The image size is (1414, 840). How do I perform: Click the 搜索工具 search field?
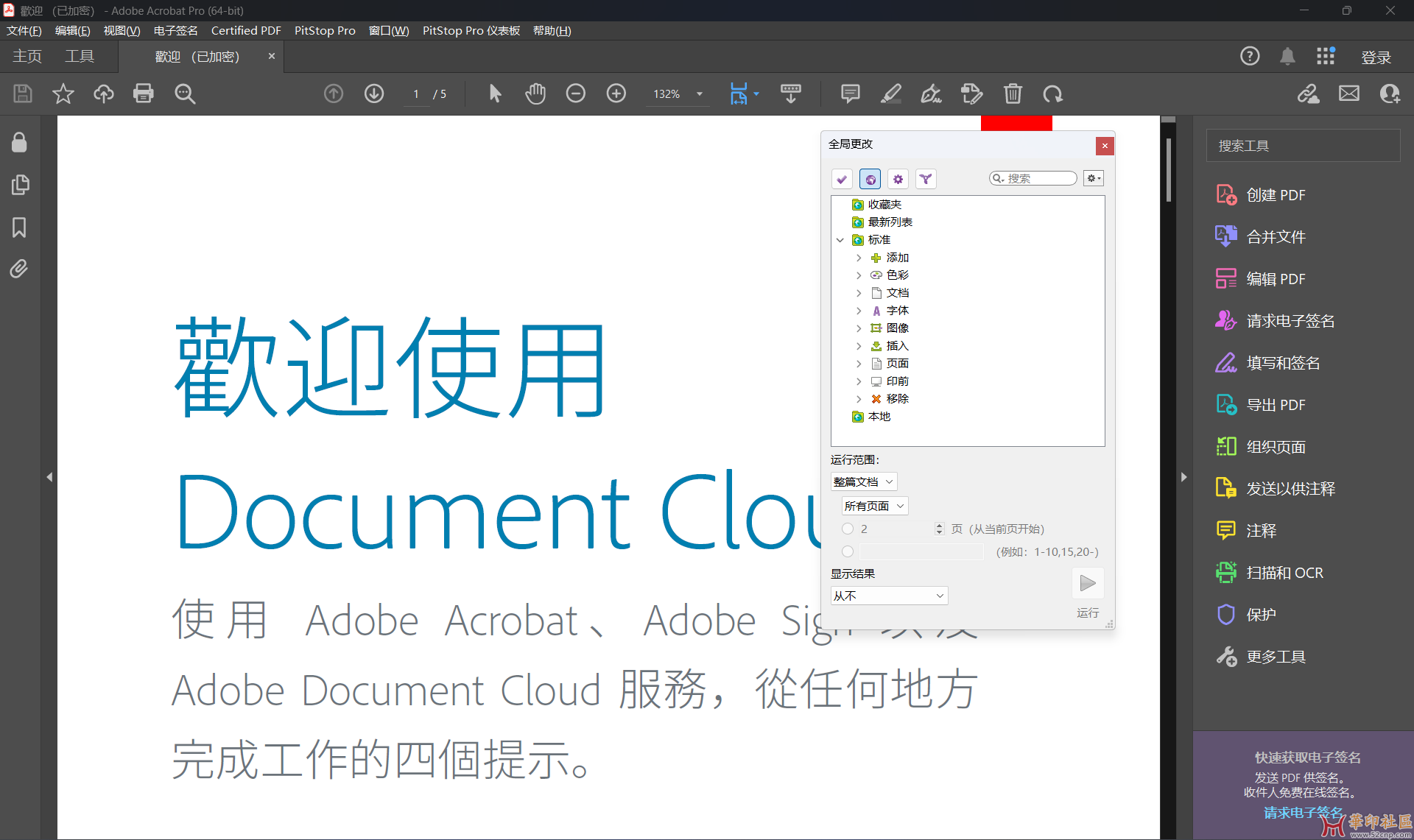click(1302, 146)
